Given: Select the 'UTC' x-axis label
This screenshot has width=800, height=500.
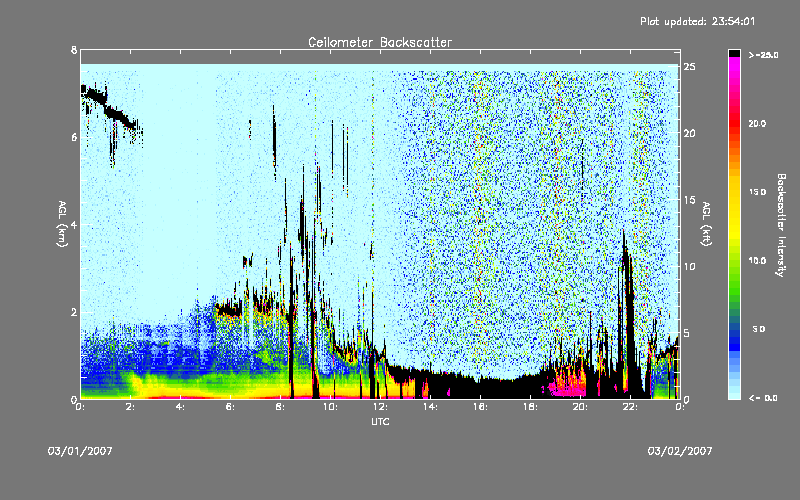Looking at the screenshot, I should pyautogui.click(x=380, y=422).
